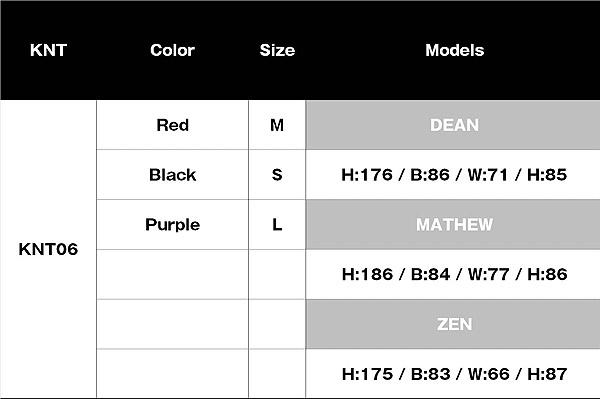The image size is (600, 399).
Task: Click the size S cell
Action: click(277, 175)
